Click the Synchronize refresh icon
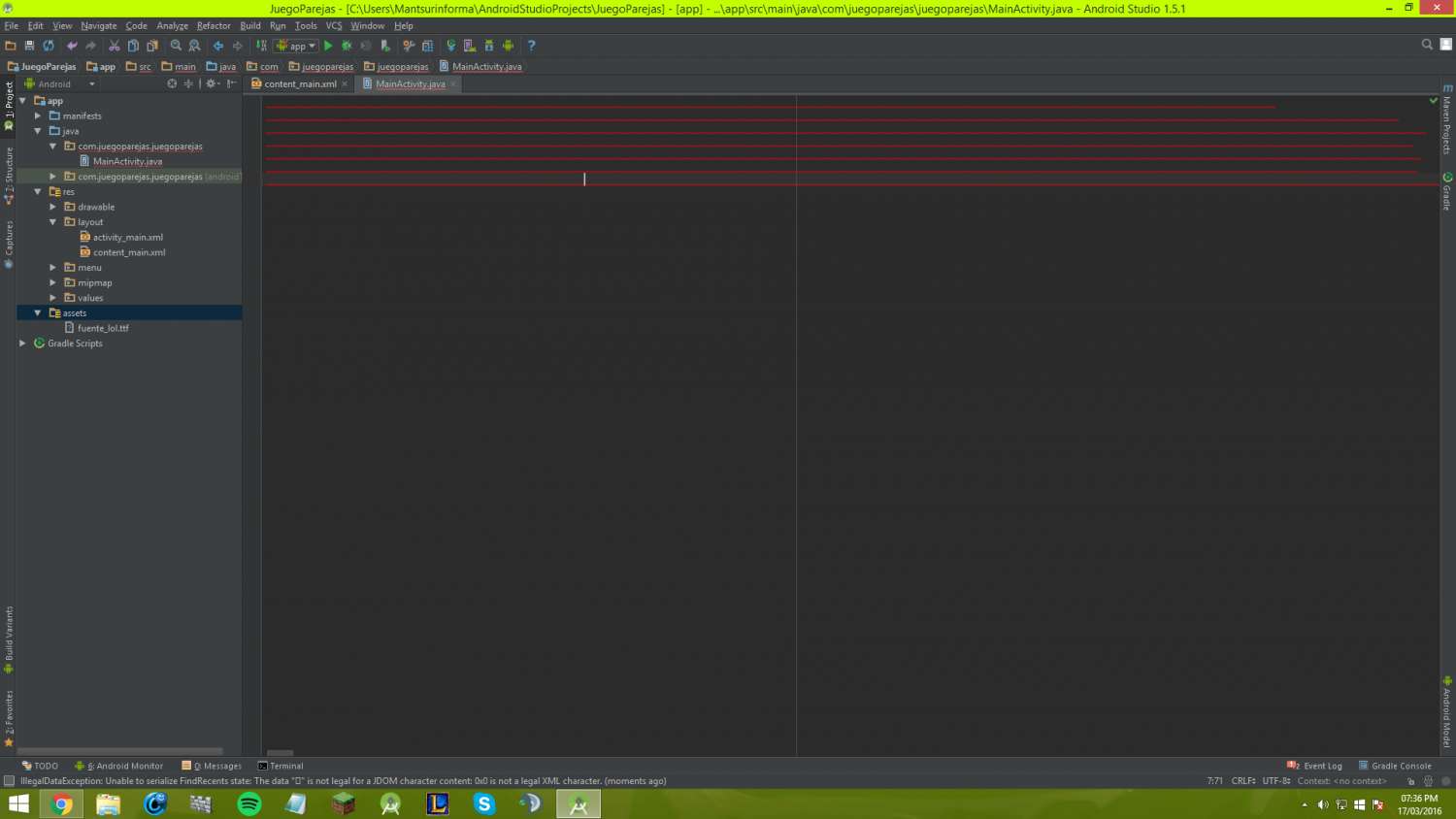The image size is (1456, 819). coord(48,46)
